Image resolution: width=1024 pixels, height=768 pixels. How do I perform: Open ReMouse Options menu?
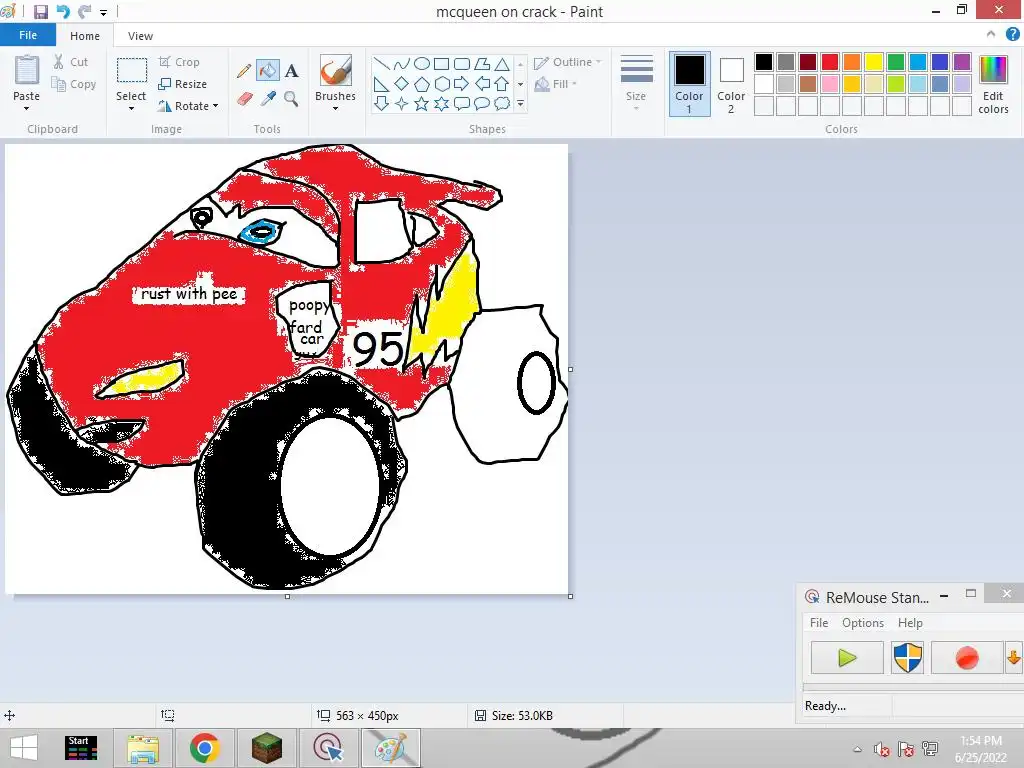[x=863, y=622]
